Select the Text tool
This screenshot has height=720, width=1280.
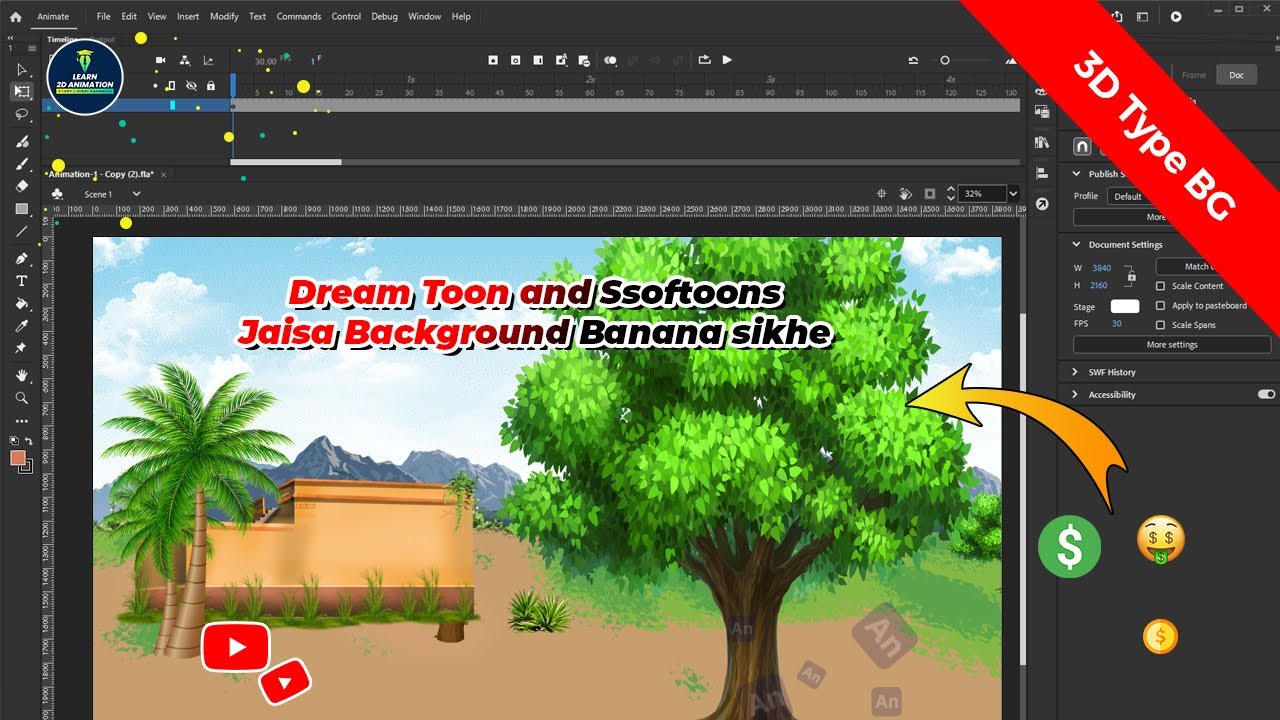point(21,281)
